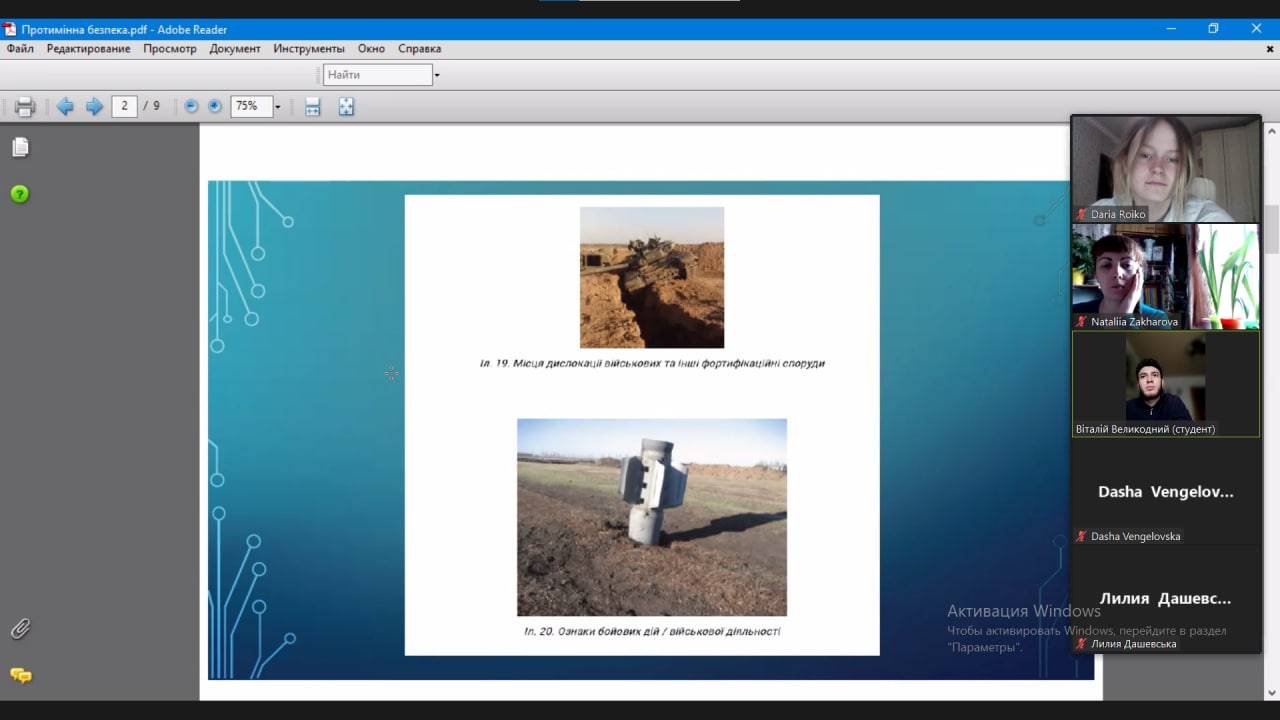Click the page number field showing 2

coord(124,106)
